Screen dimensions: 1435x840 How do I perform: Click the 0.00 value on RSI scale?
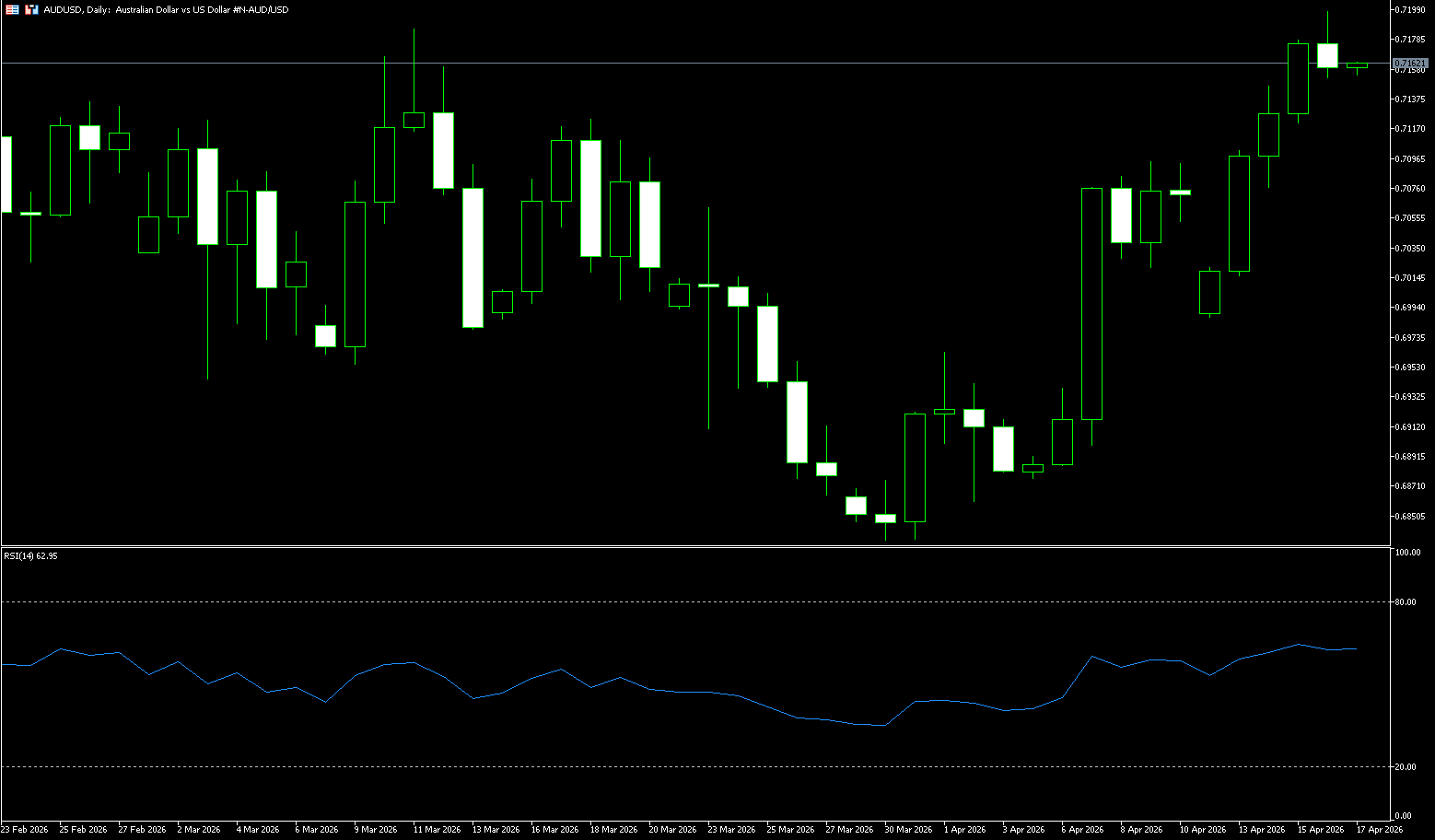1404,816
